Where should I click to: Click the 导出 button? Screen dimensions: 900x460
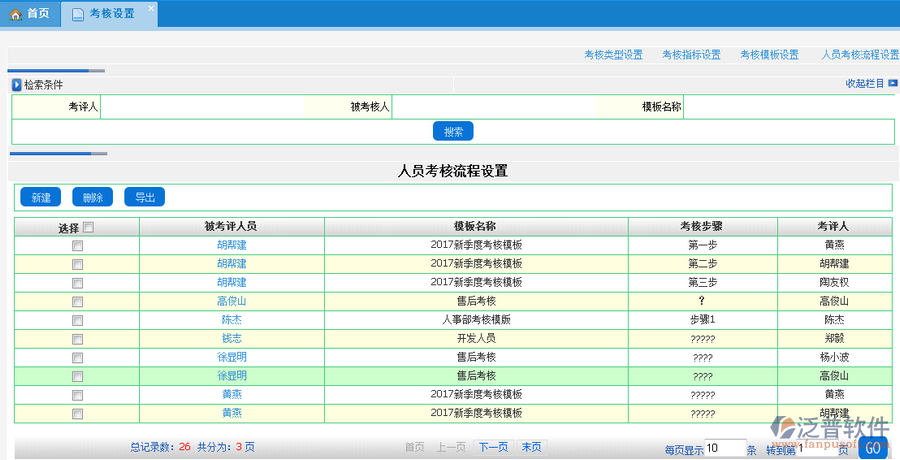click(x=145, y=198)
